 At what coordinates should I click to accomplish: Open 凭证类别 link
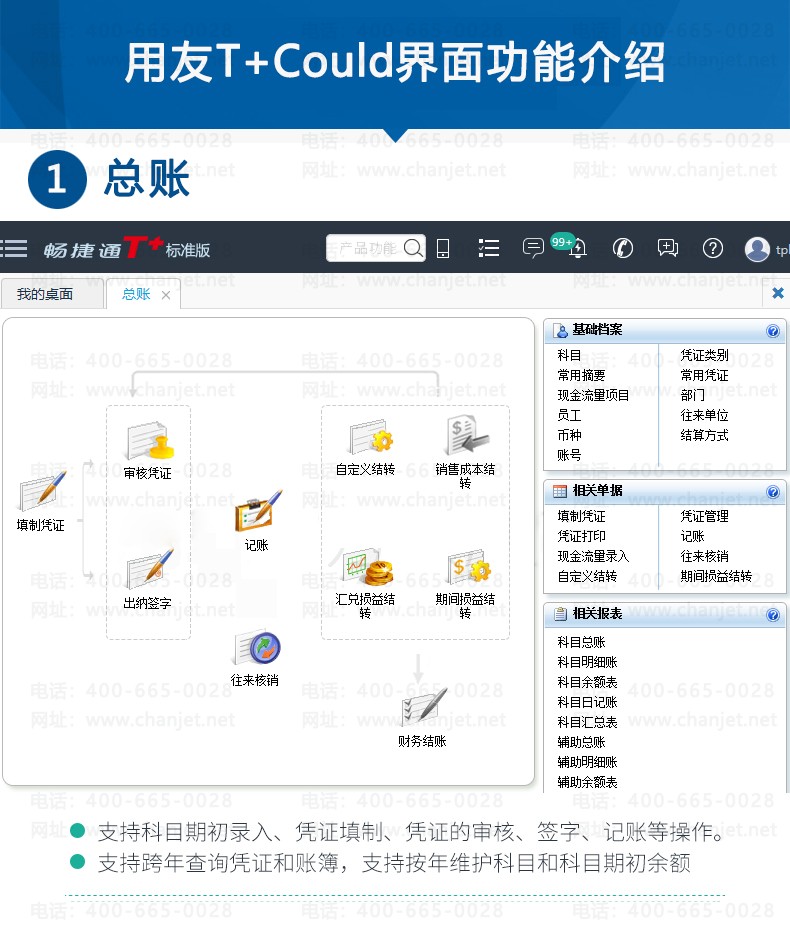coord(704,355)
